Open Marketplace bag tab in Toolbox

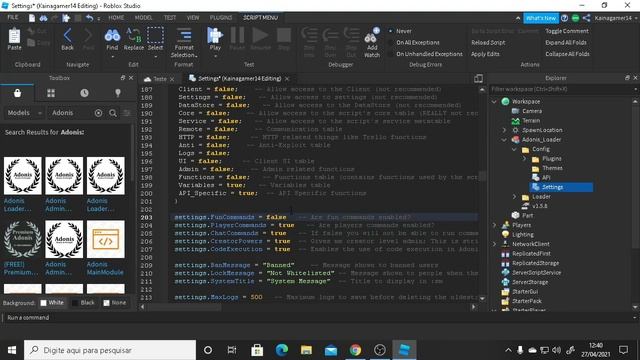[17, 93]
